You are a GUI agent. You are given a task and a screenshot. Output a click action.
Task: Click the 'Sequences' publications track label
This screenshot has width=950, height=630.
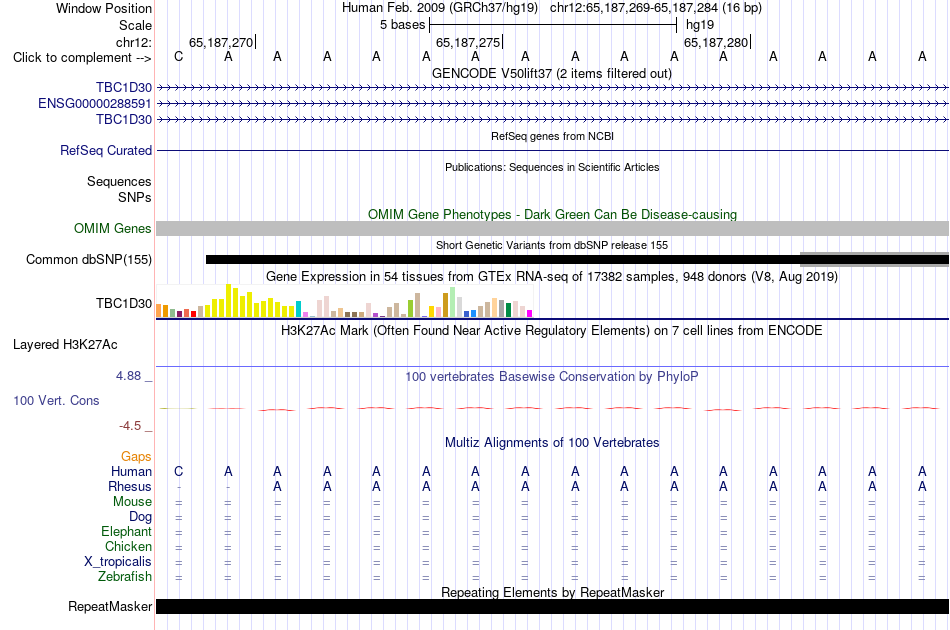click(x=119, y=181)
